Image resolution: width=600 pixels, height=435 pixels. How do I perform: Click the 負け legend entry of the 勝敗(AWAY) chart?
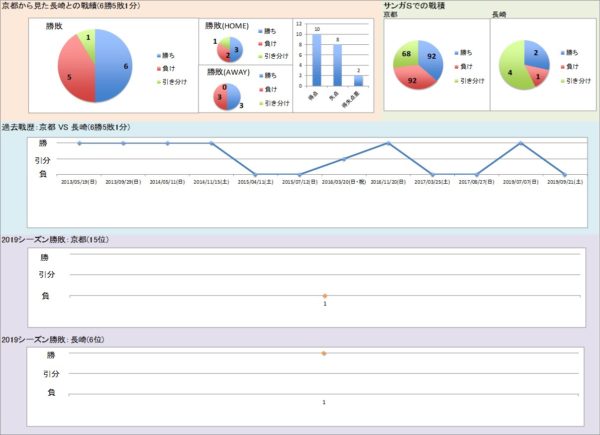point(268,89)
